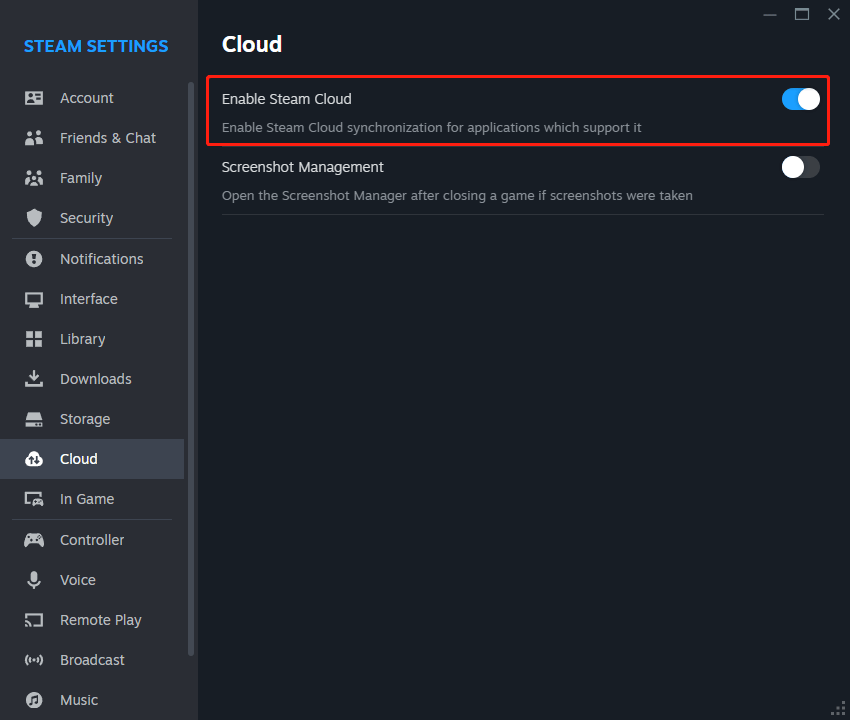Open the Remote Play settings section
Image resolution: width=850 pixels, height=720 pixels.
(100, 619)
